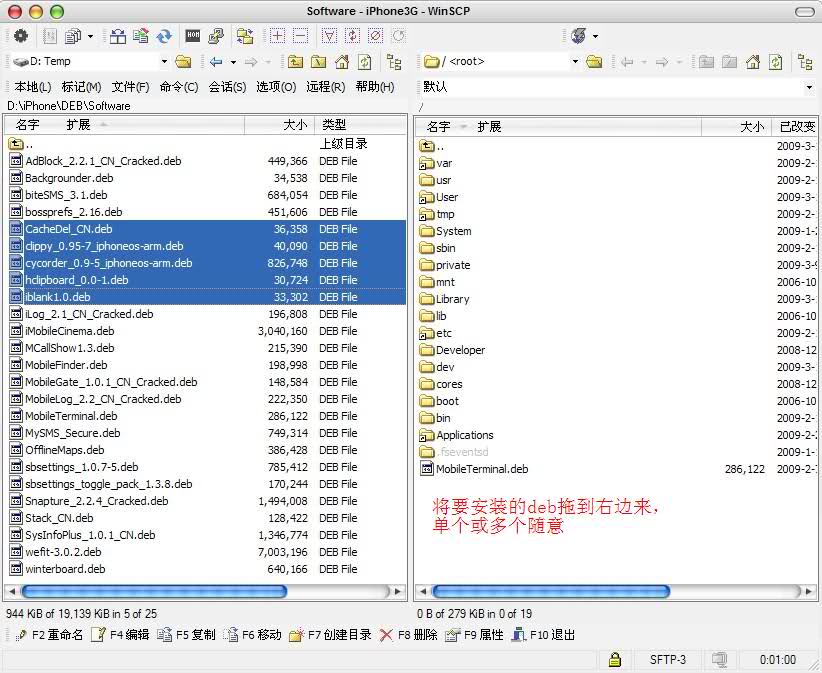The image size is (822, 673).
Task: Show the local directory tree icon
Action: (x=394, y=62)
